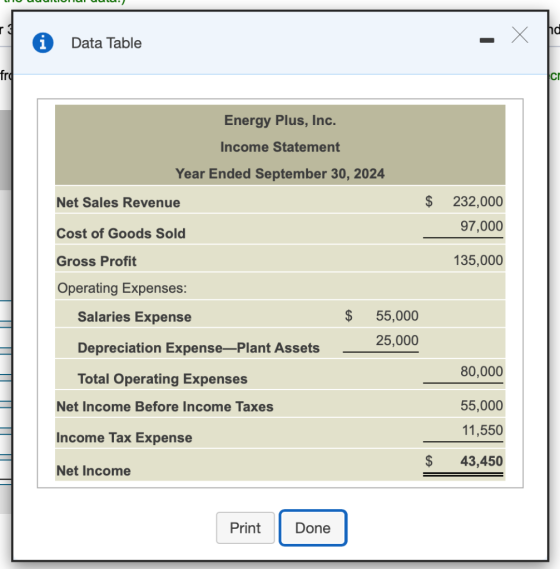Click the Salaries Expense label
560x569 pixels.
tap(134, 317)
